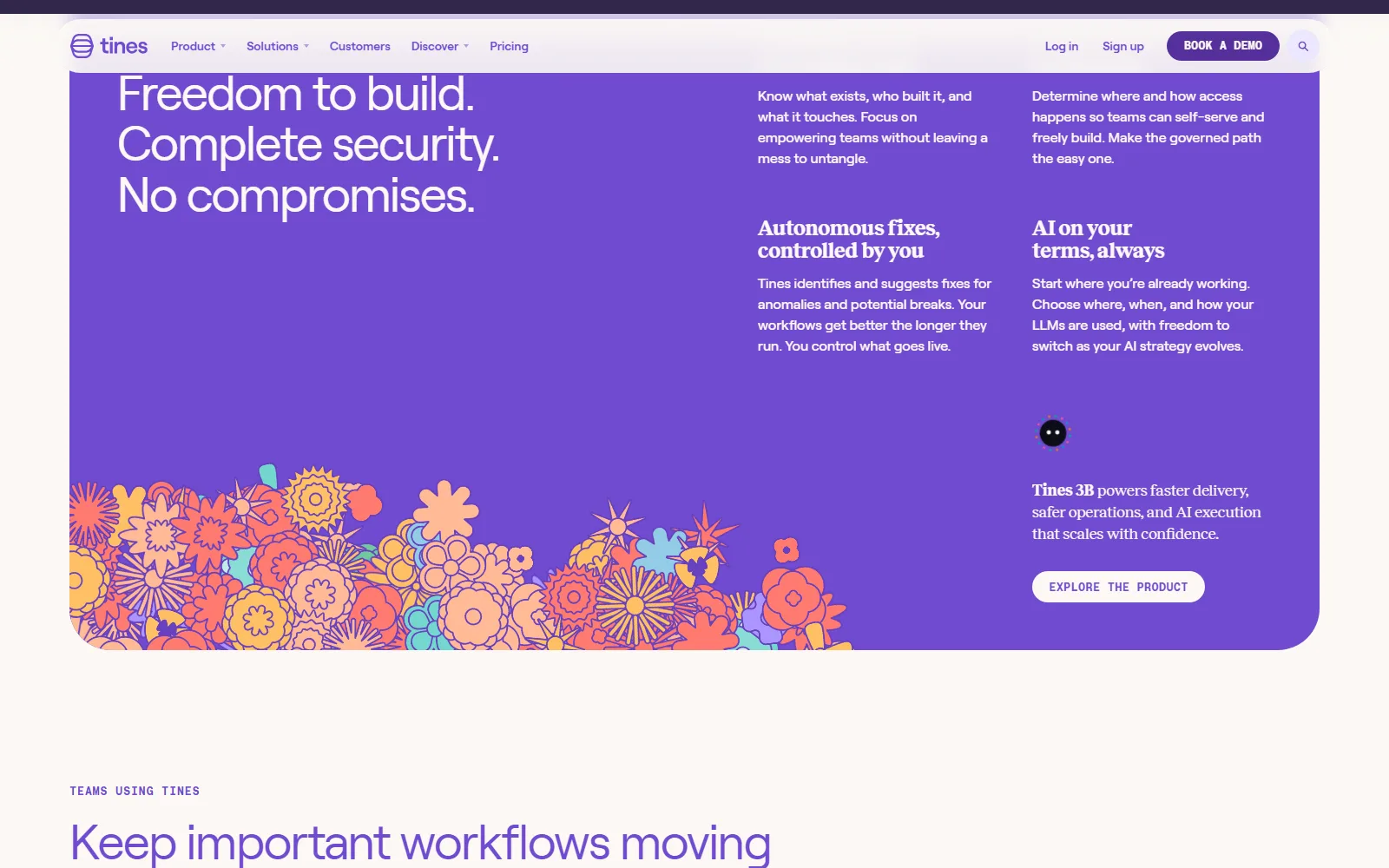Click the heading 'AI on your terms, always'
1389x868 pixels.
1097,239
